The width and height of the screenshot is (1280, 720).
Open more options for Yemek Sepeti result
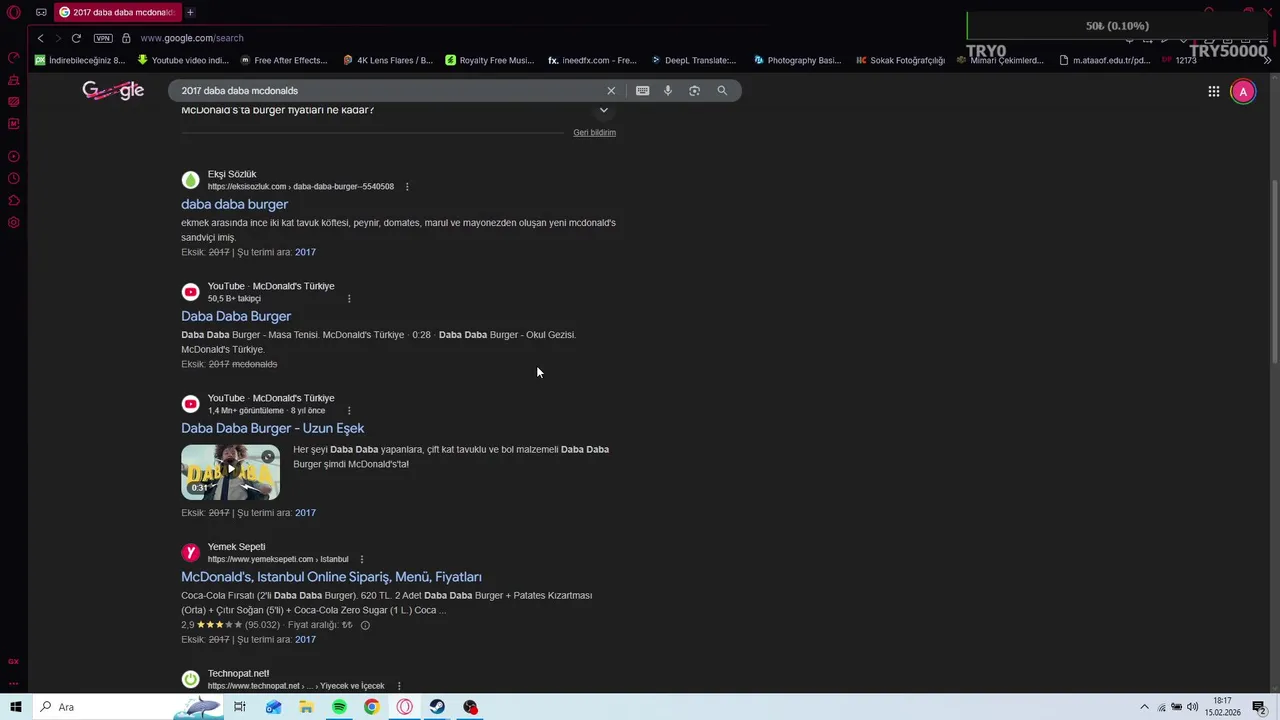(x=362, y=559)
